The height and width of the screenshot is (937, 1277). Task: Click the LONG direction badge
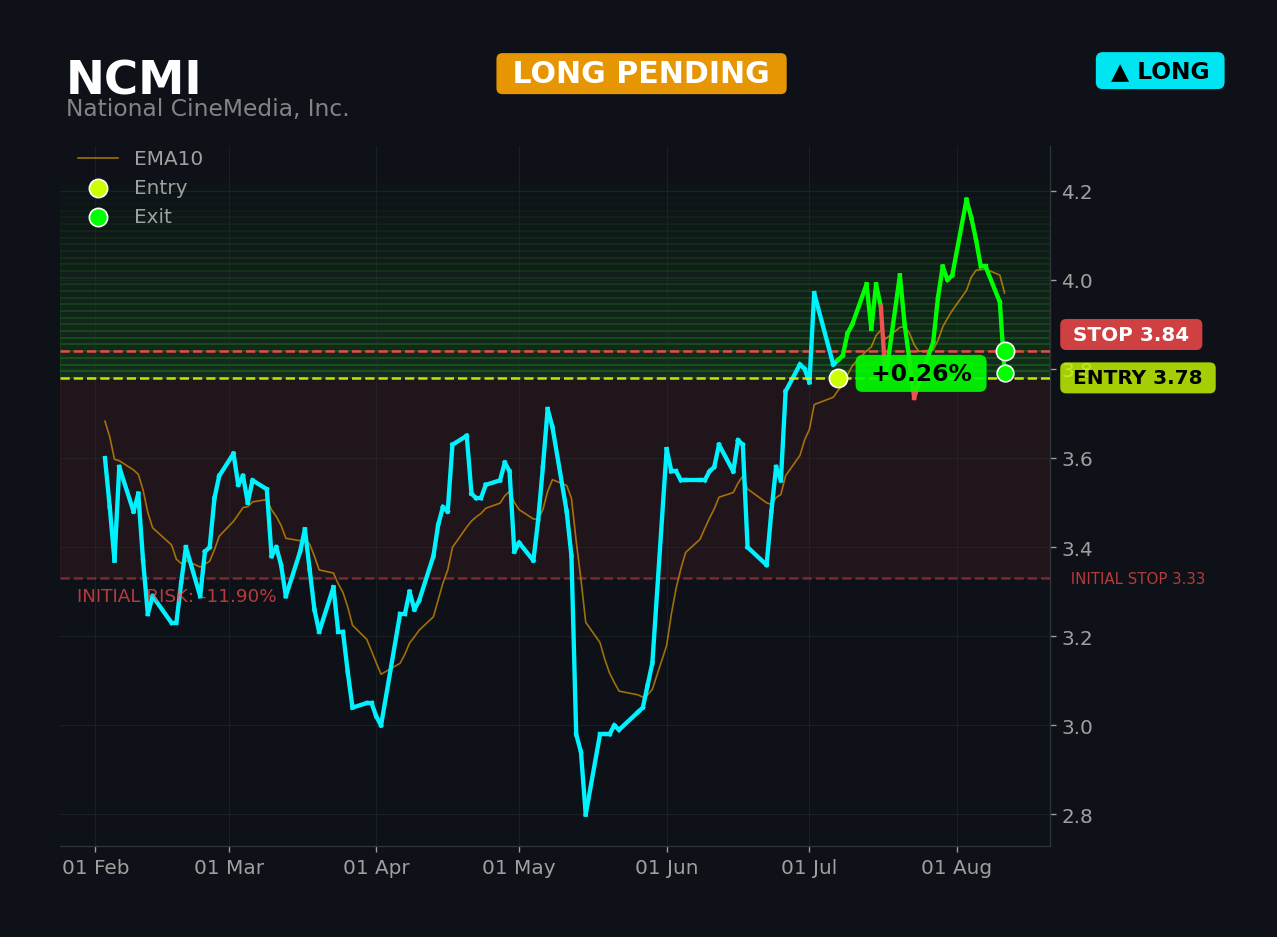pyautogui.click(x=1160, y=71)
